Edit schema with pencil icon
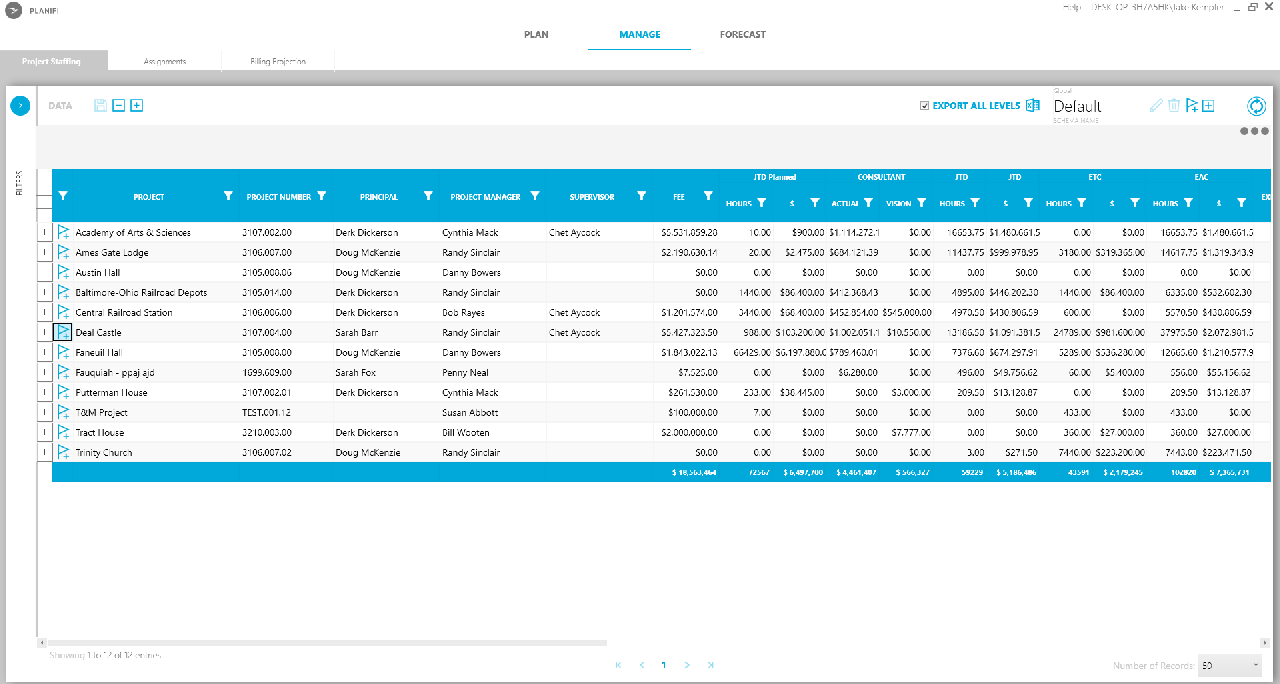Viewport: 1280px width, 684px height. coord(1156,105)
